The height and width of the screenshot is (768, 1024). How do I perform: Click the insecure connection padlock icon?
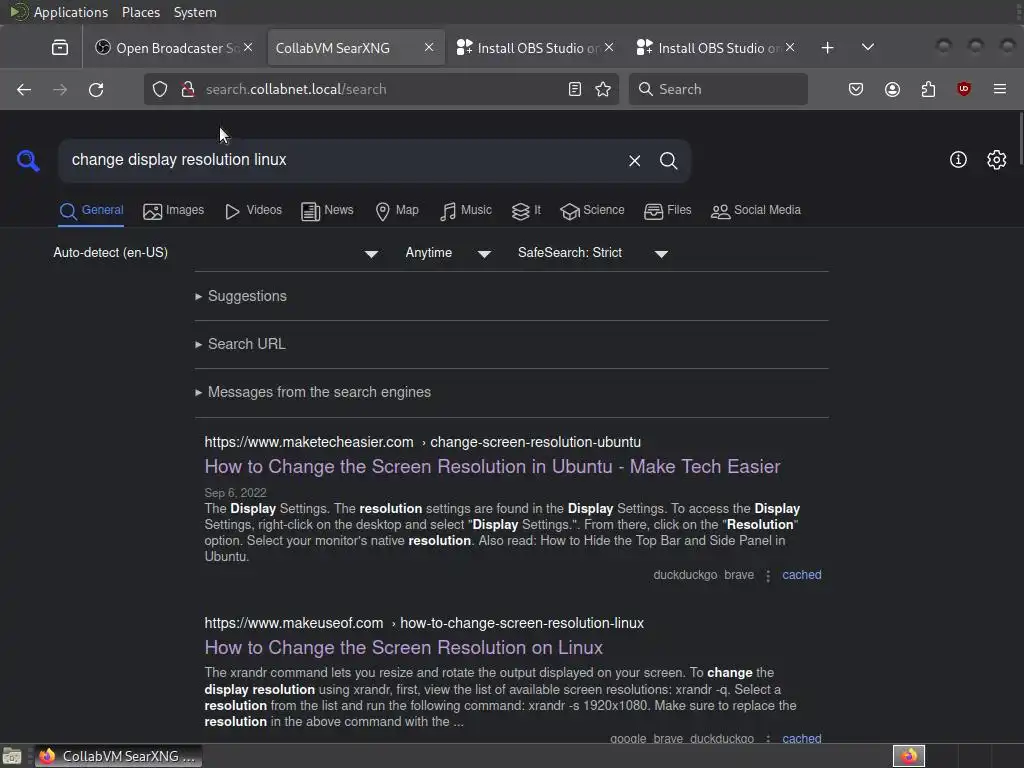click(188, 89)
